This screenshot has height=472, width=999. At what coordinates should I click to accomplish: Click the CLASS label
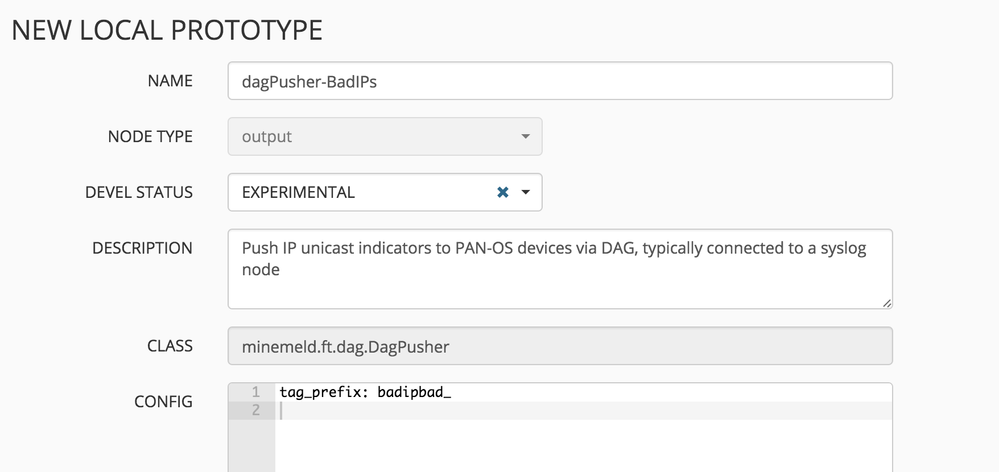169,346
